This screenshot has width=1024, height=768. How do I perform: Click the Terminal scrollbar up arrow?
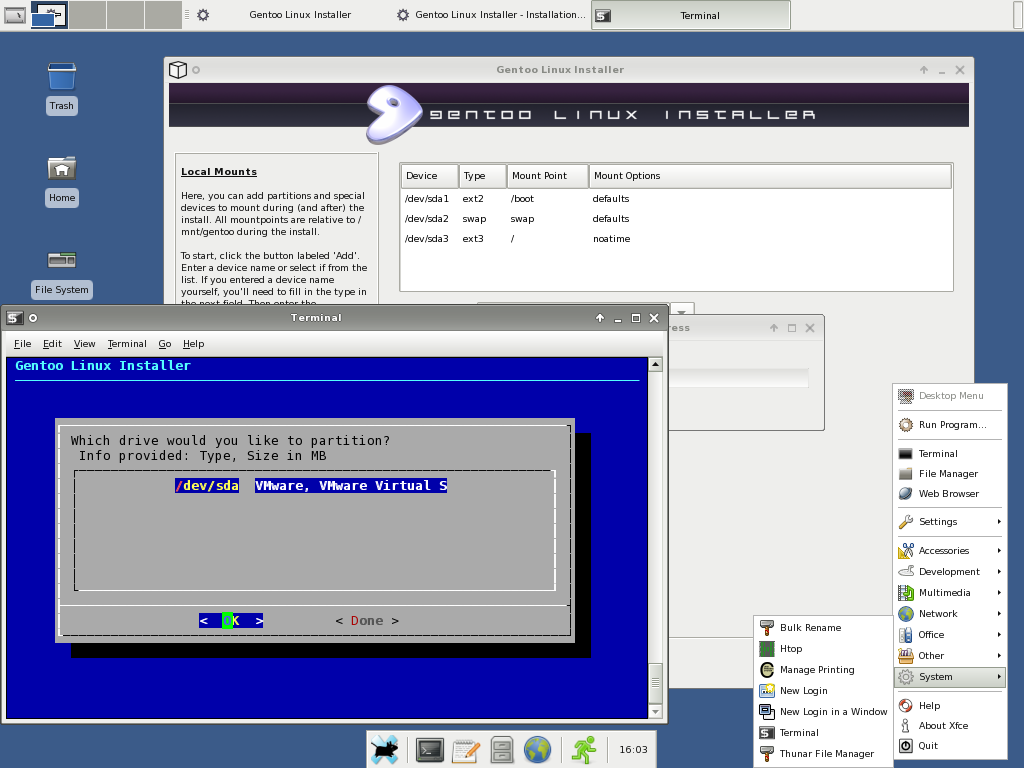pyautogui.click(x=656, y=364)
